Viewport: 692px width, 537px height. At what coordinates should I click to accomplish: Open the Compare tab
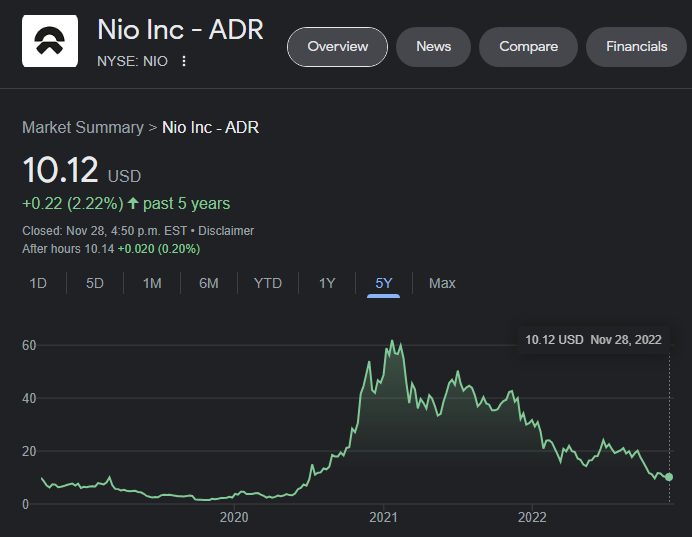[528, 47]
